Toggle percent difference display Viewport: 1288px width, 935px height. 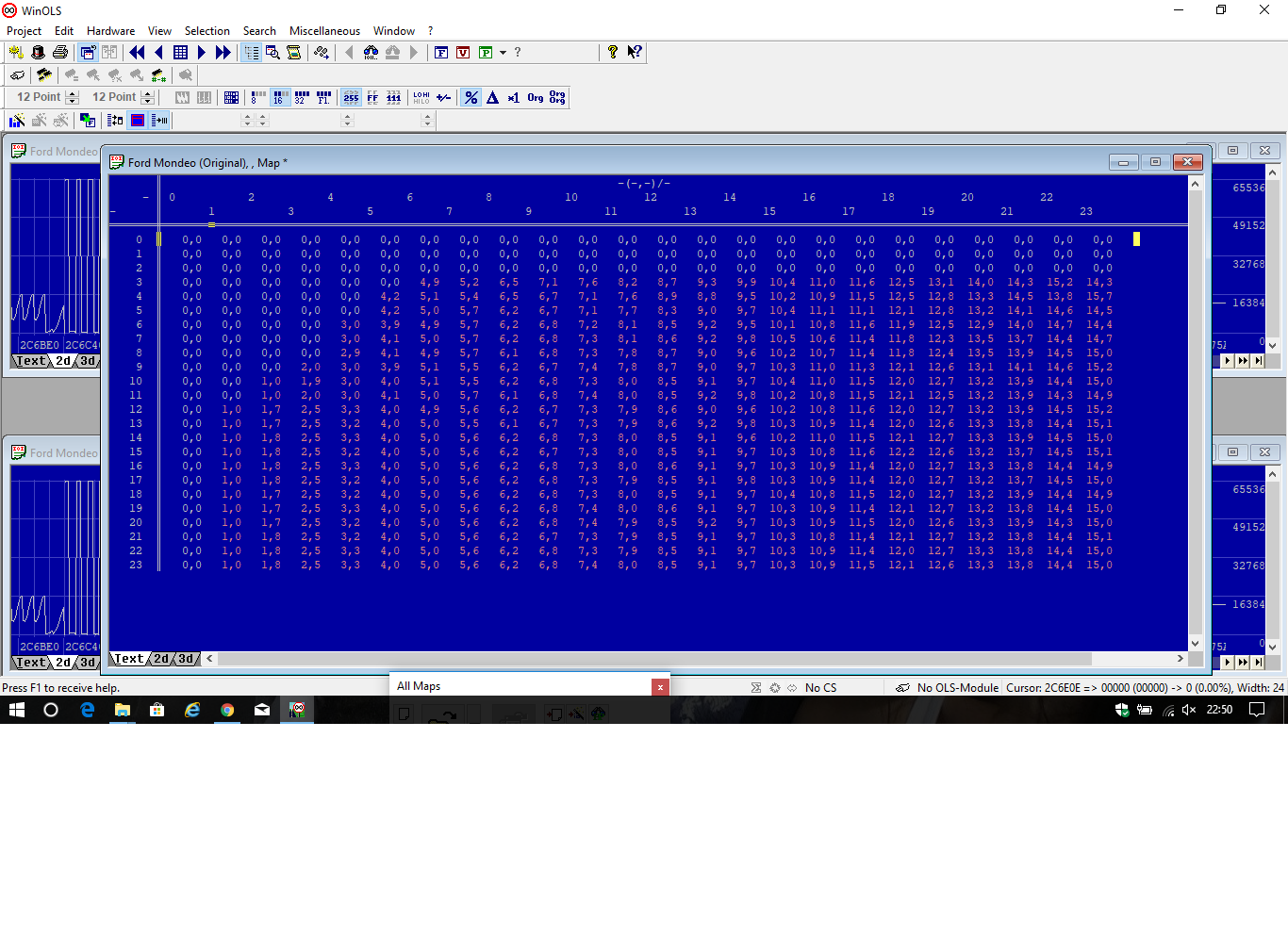[471, 97]
